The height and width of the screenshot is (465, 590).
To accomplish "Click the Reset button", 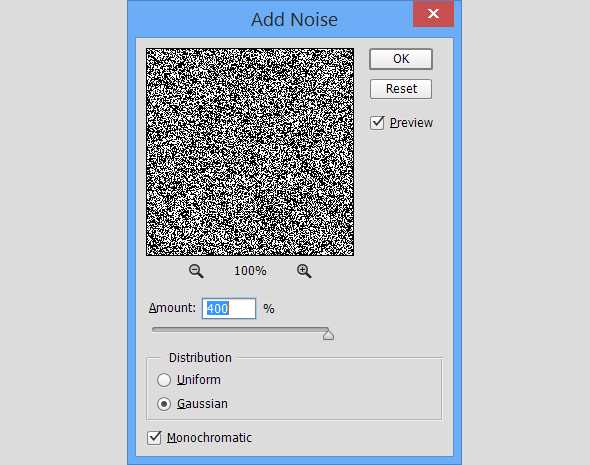I will 401,89.
